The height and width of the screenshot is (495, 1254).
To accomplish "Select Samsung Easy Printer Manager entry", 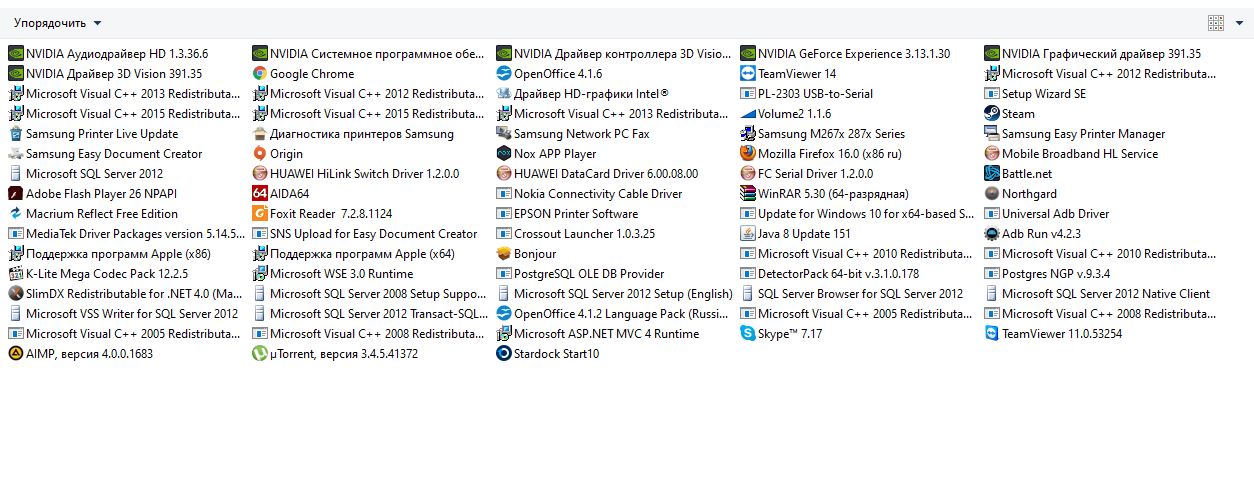I will pos(1075,134).
